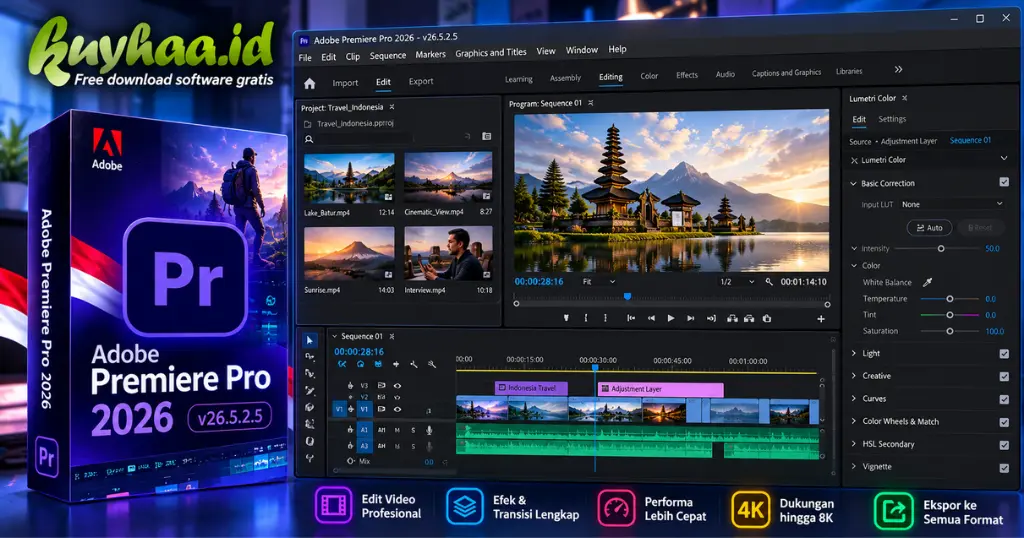Toggle HSL Secondary checkbox
Image resolution: width=1024 pixels, height=538 pixels.
click(1004, 445)
